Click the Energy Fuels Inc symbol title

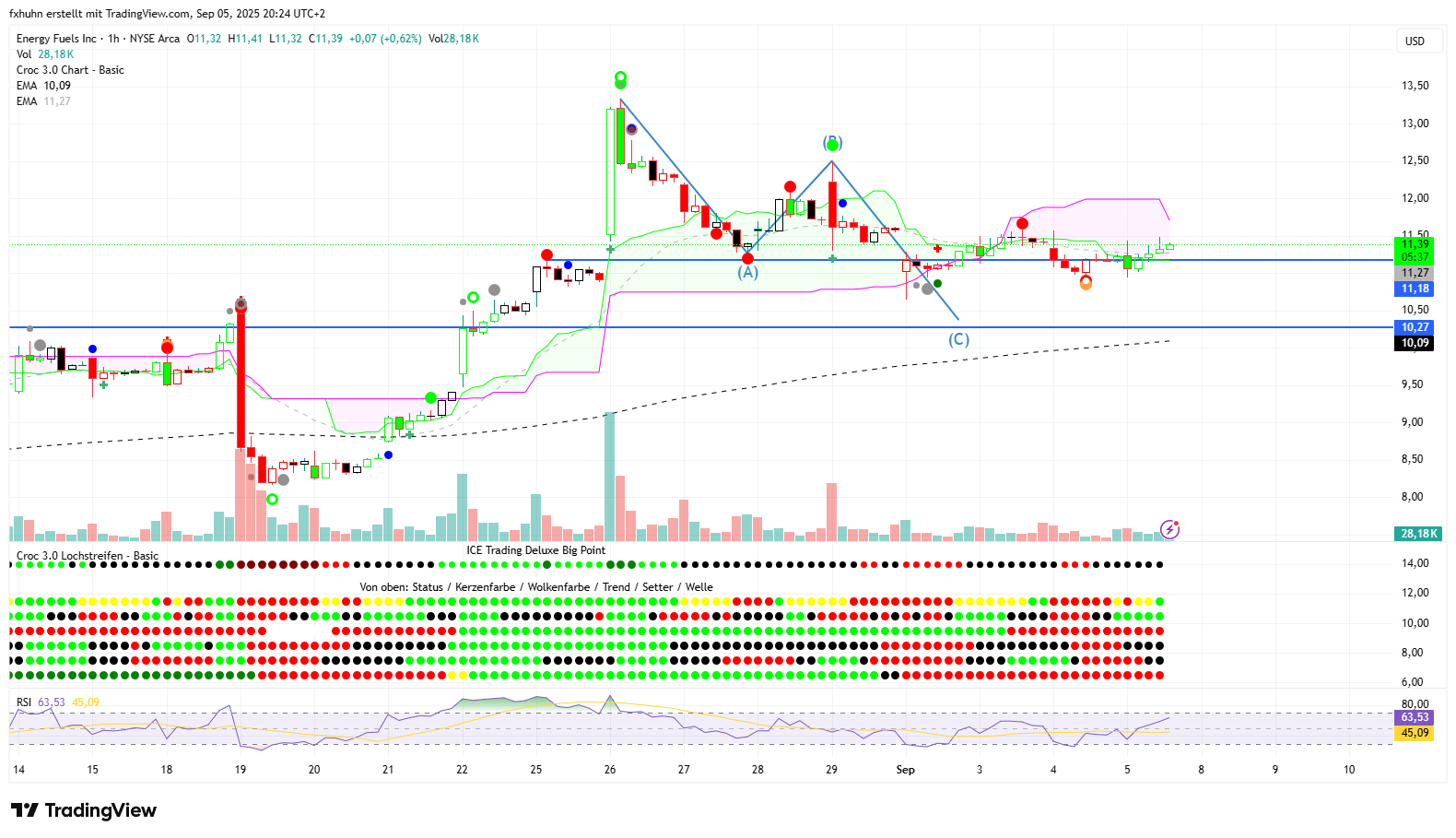[56, 39]
